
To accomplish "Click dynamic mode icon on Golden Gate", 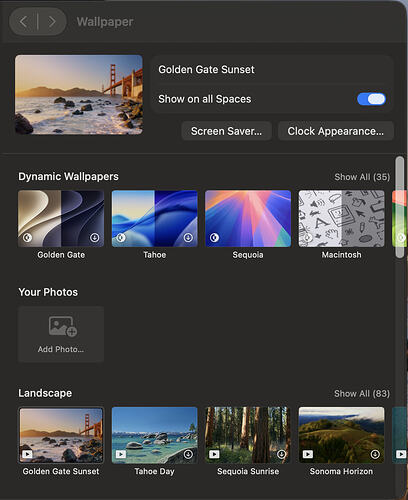I will point(27,237).
